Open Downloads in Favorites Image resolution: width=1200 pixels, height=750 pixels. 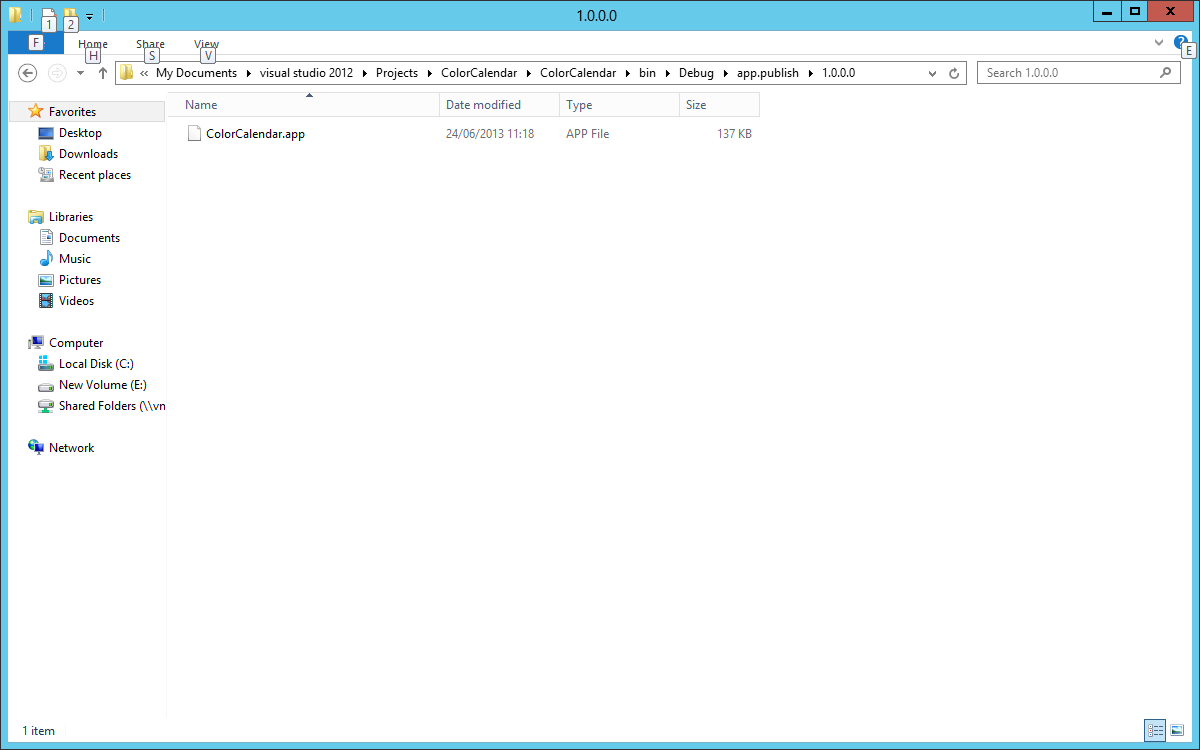pyautogui.click(x=88, y=154)
